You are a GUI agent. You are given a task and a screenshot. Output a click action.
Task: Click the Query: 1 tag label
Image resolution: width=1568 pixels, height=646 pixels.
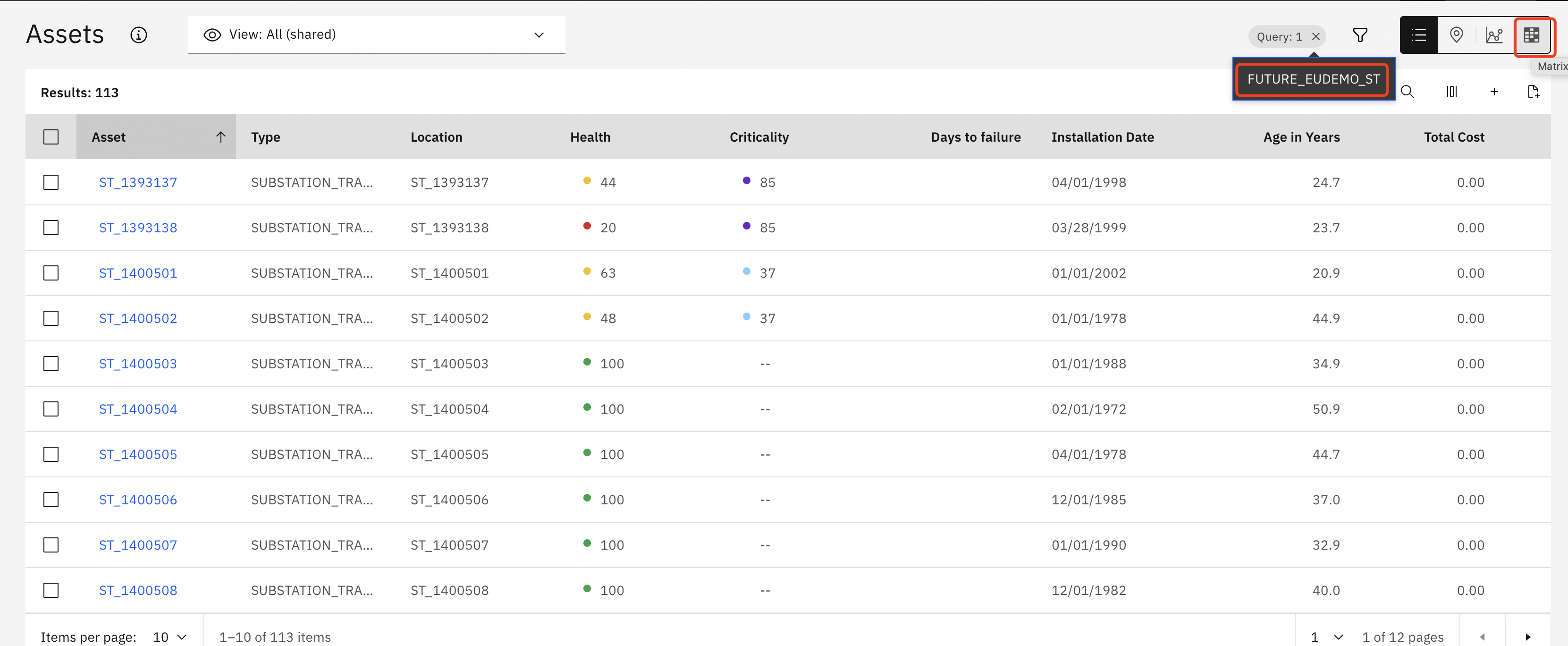[1279, 36]
